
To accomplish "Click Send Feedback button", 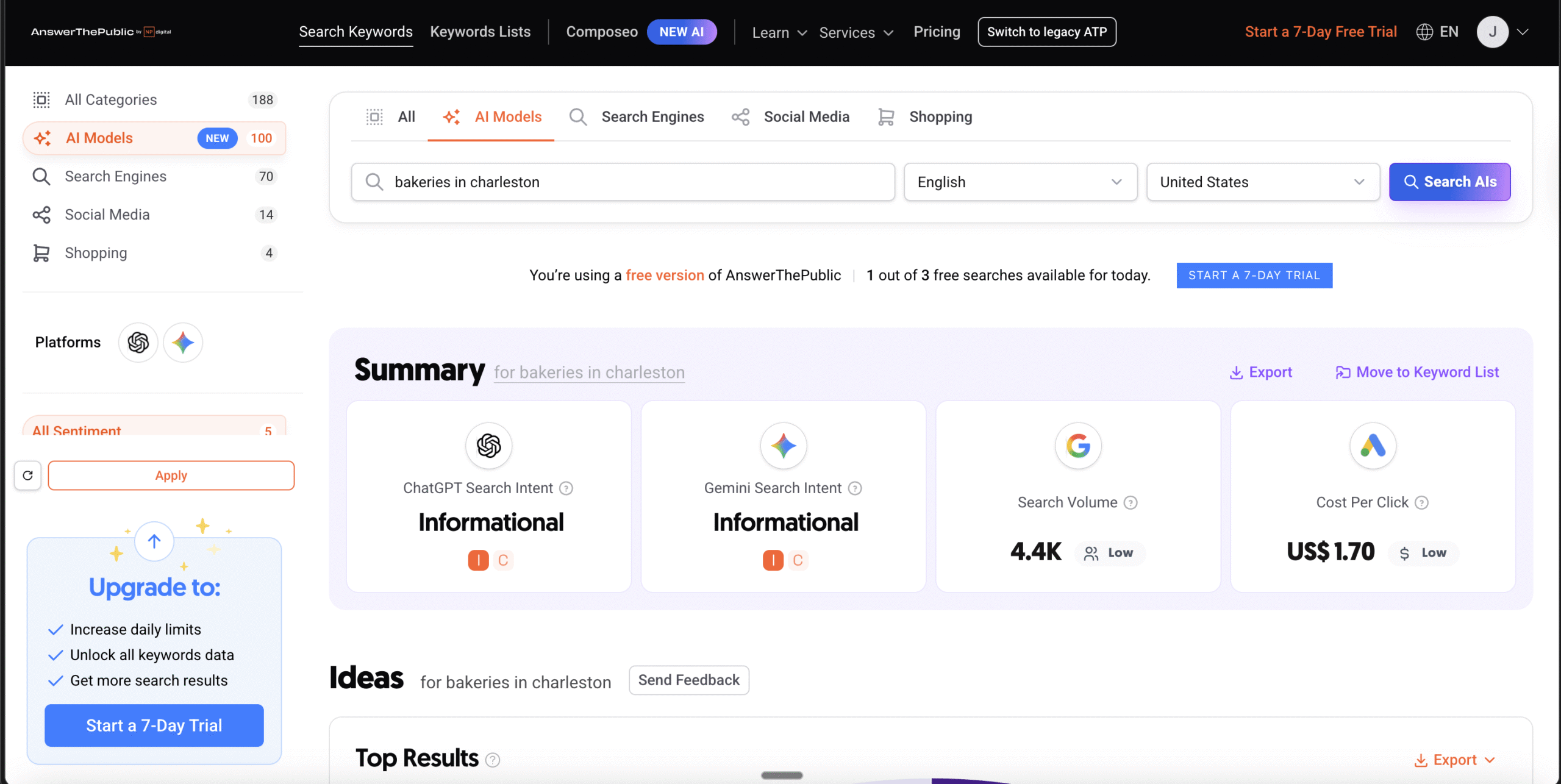I will [689, 680].
